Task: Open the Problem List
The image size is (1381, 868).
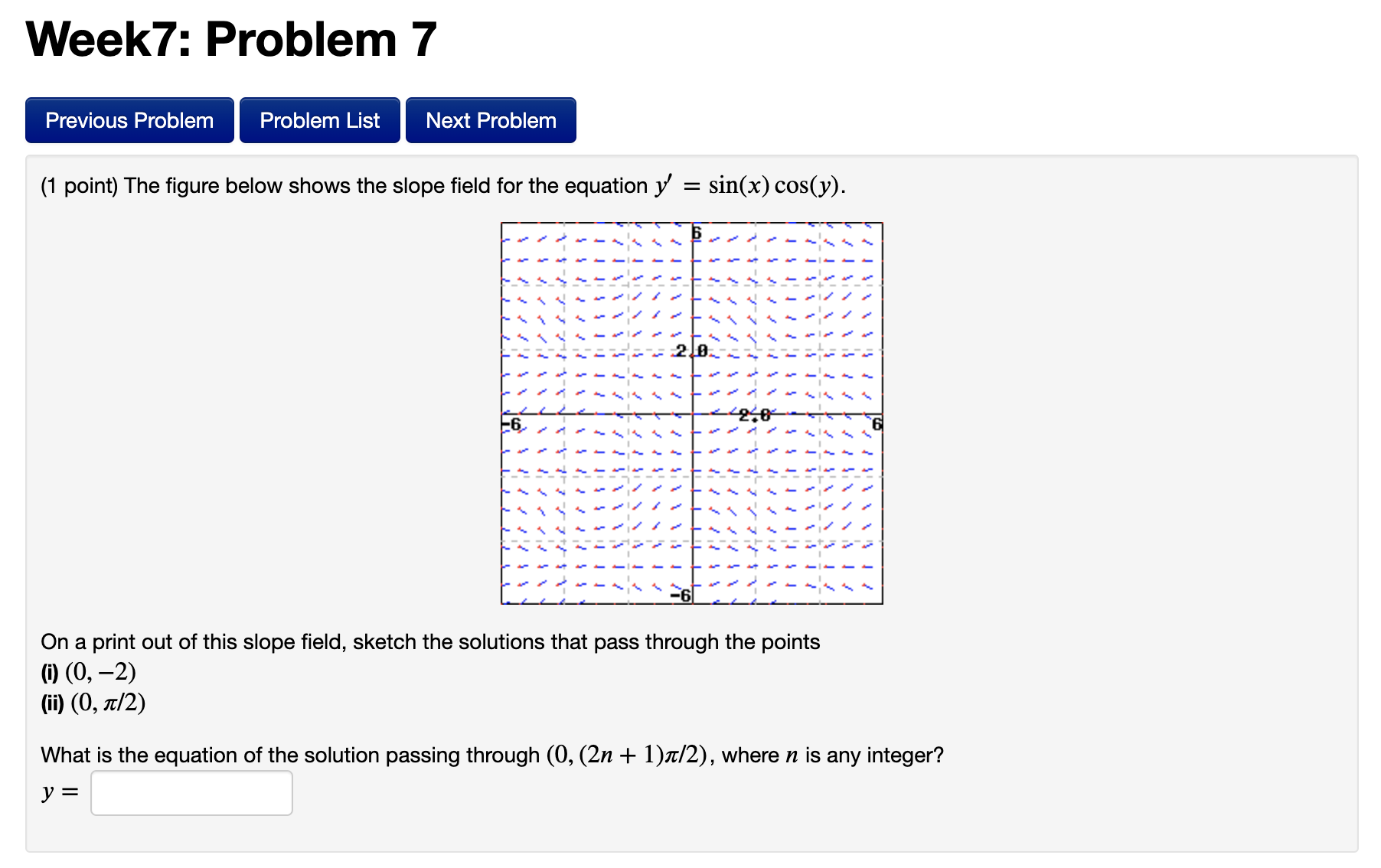Action: tap(319, 119)
